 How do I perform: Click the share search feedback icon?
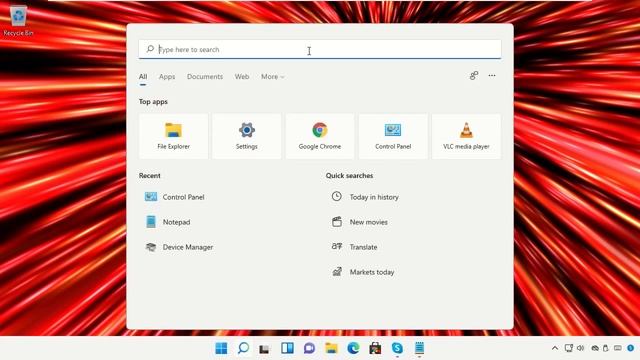473,76
